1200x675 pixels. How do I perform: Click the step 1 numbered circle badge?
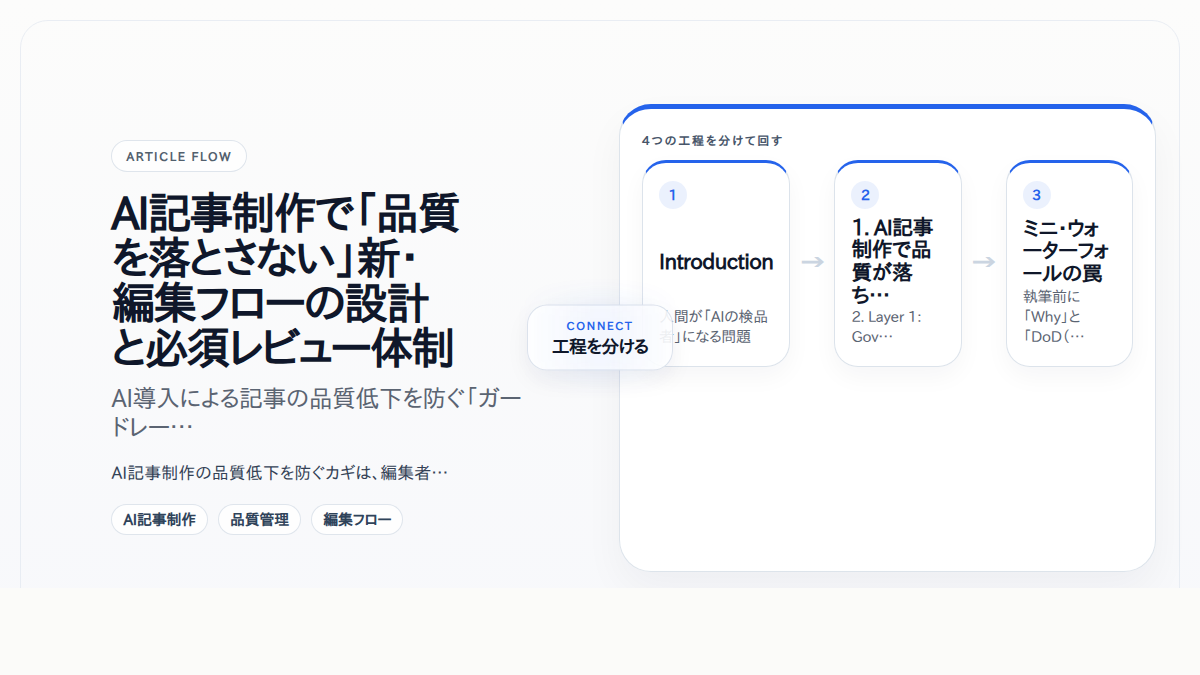click(671, 194)
